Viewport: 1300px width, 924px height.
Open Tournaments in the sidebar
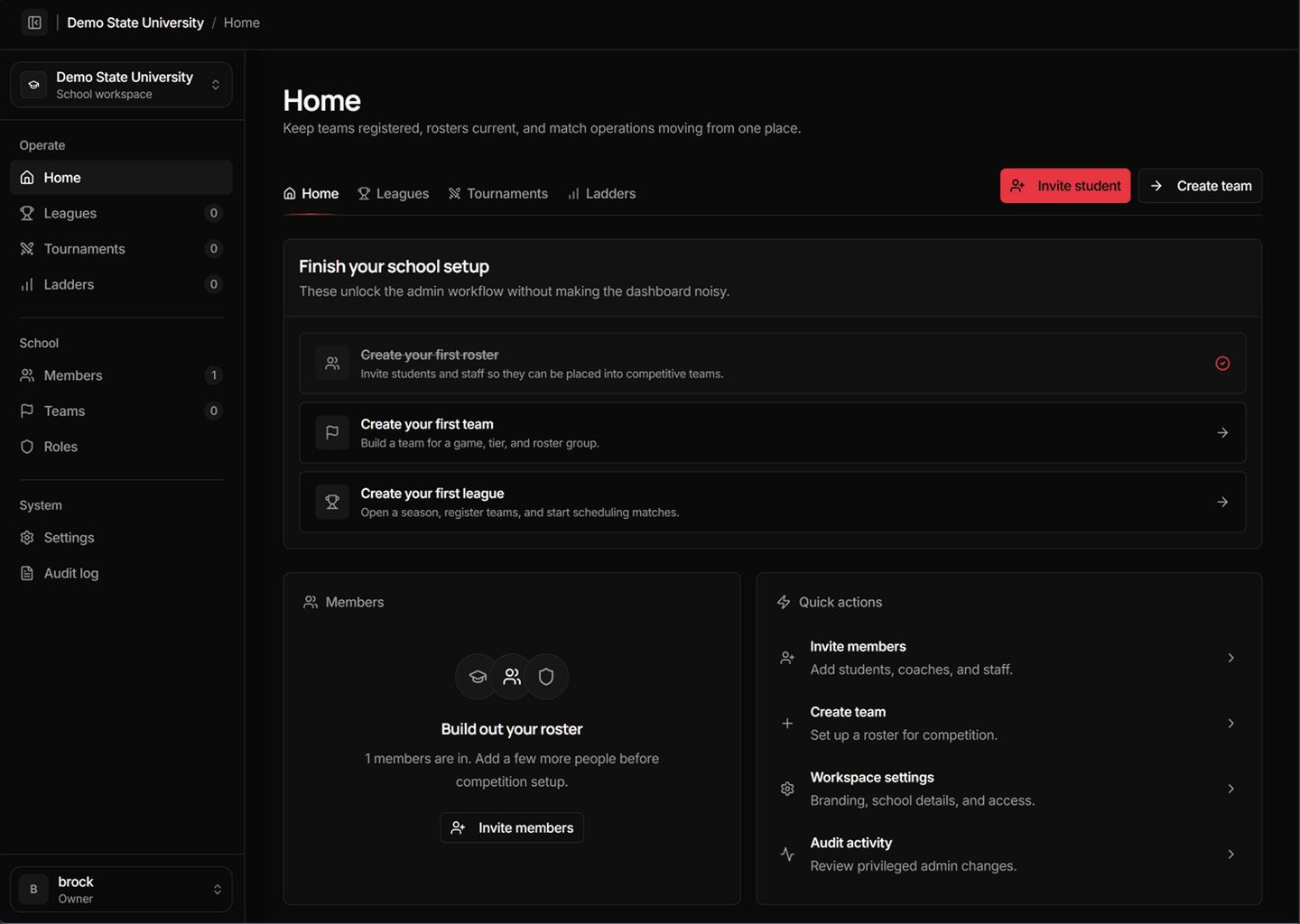(x=121, y=249)
